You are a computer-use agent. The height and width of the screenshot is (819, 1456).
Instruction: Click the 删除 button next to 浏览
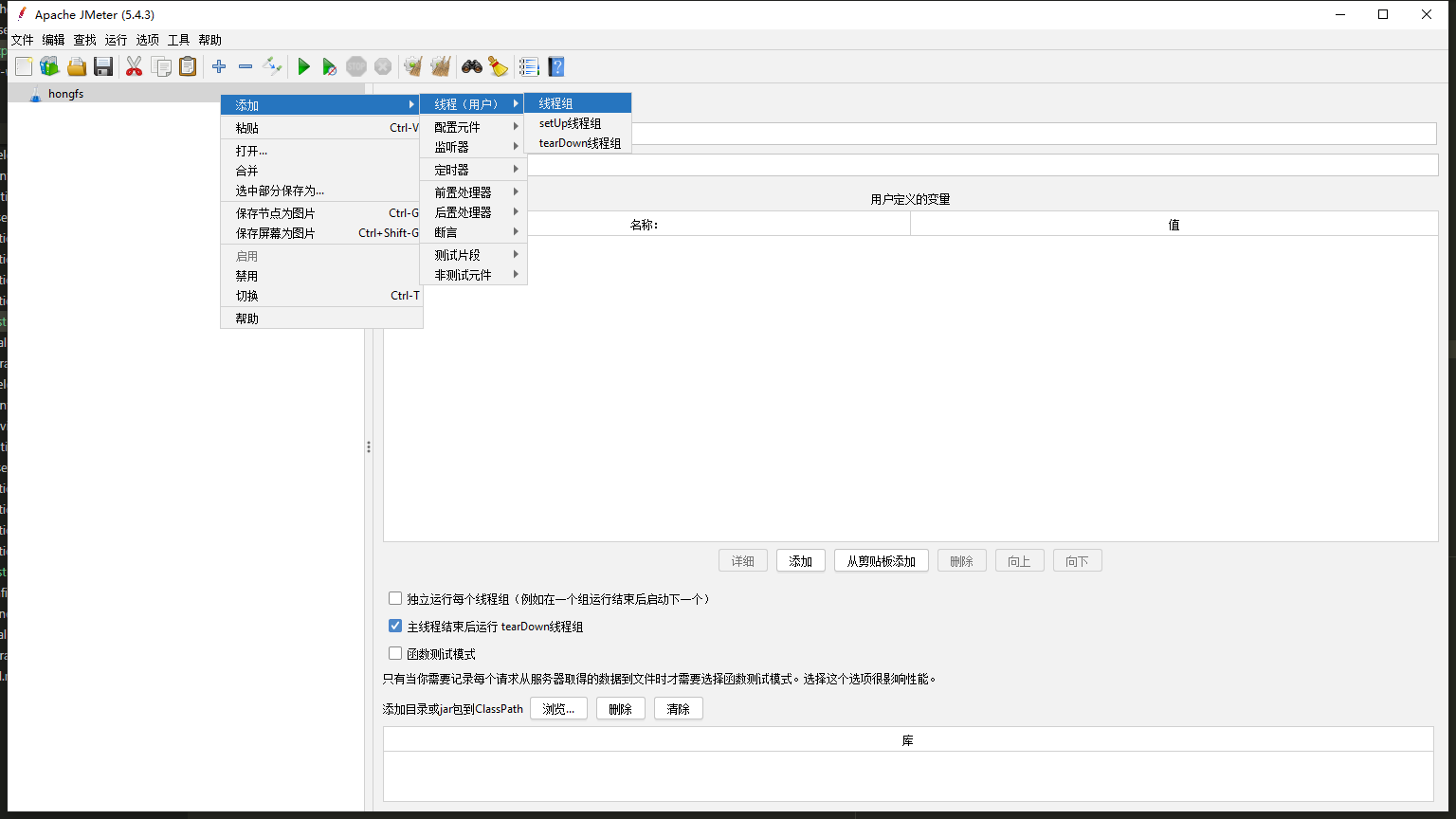pyautogui.click(x=621, y=709)
